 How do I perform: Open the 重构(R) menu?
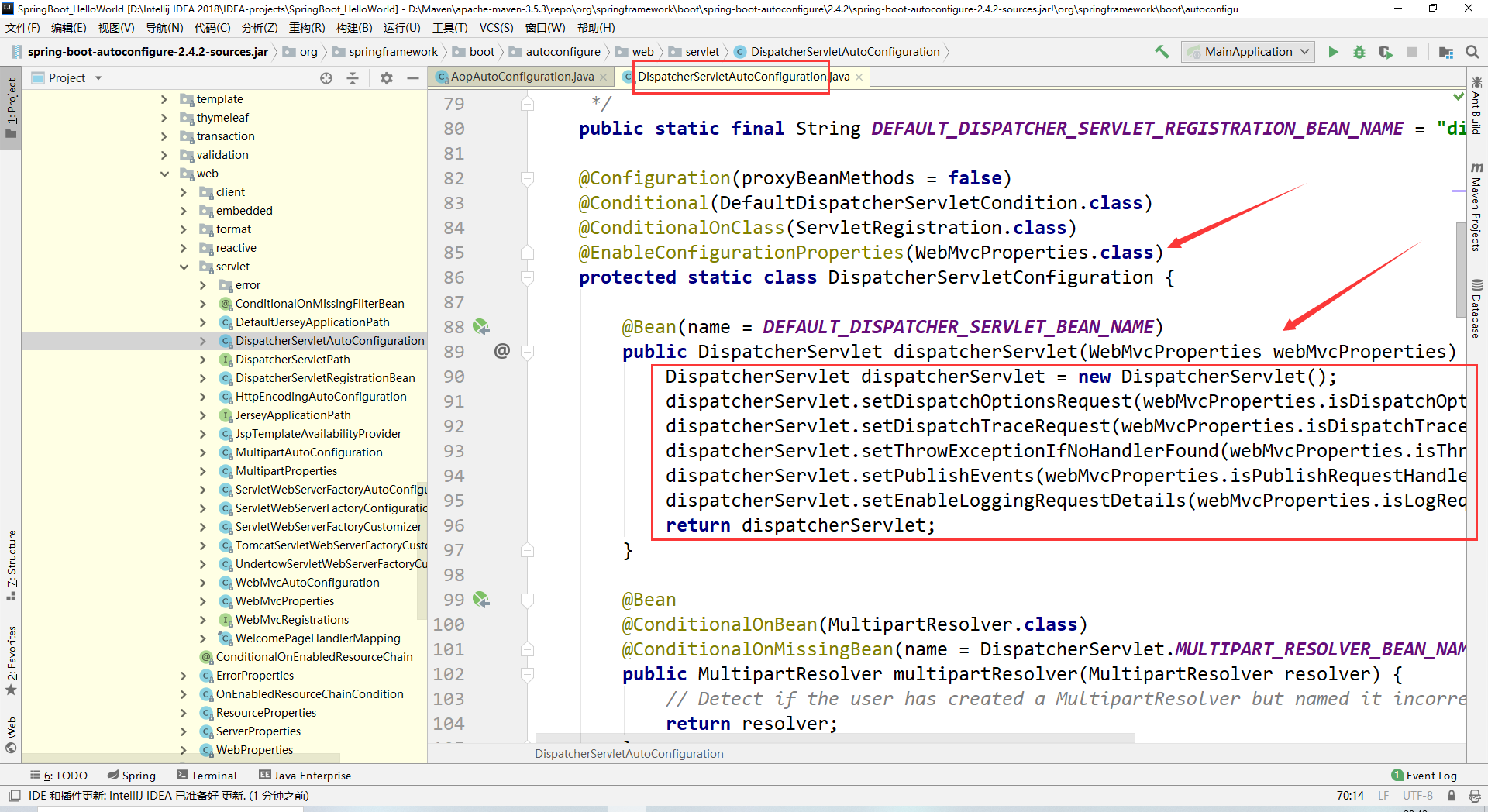coord(307,28)
